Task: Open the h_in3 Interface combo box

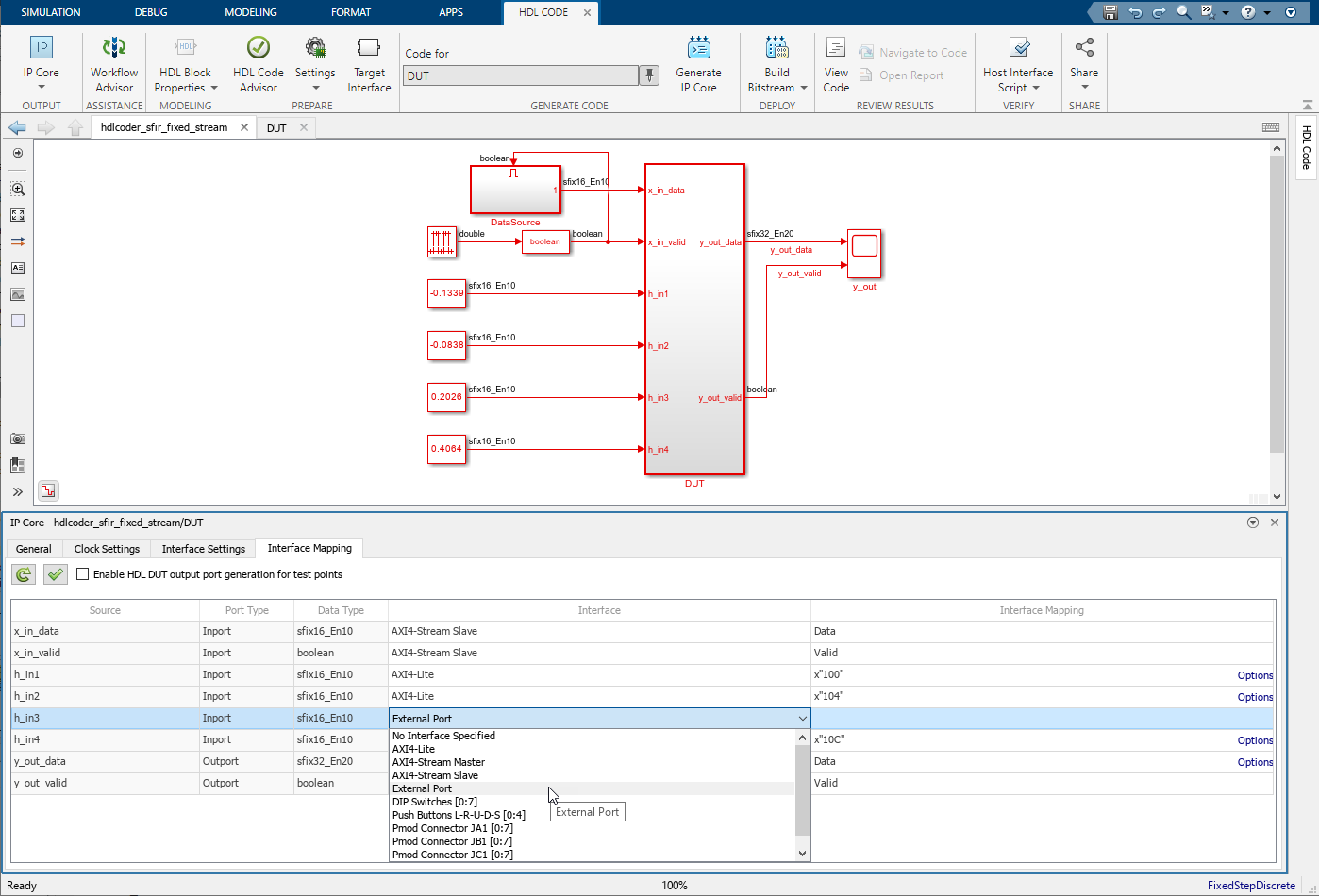Action: pyautogui.click(x=599, y=719)
